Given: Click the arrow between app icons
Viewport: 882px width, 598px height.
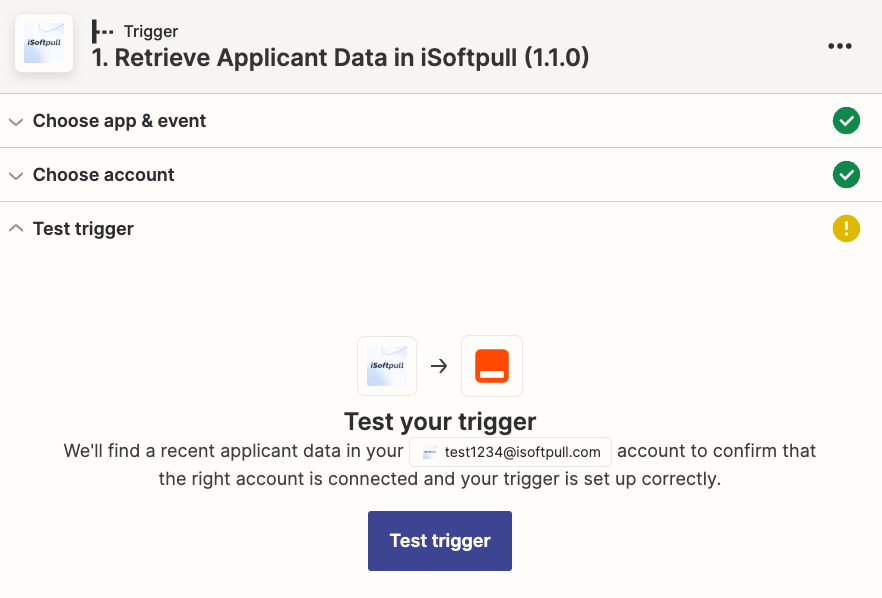Looking at the screenshot, I should coord(439,366).
